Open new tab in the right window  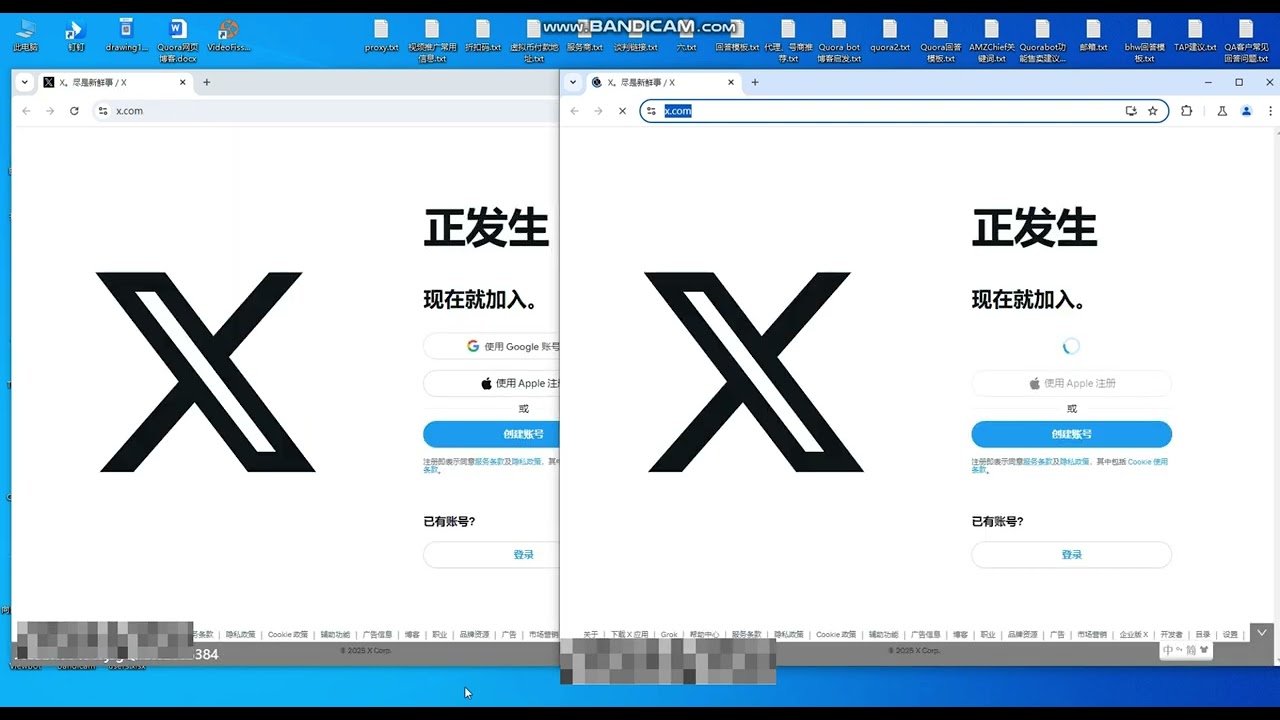pos(755,82)
